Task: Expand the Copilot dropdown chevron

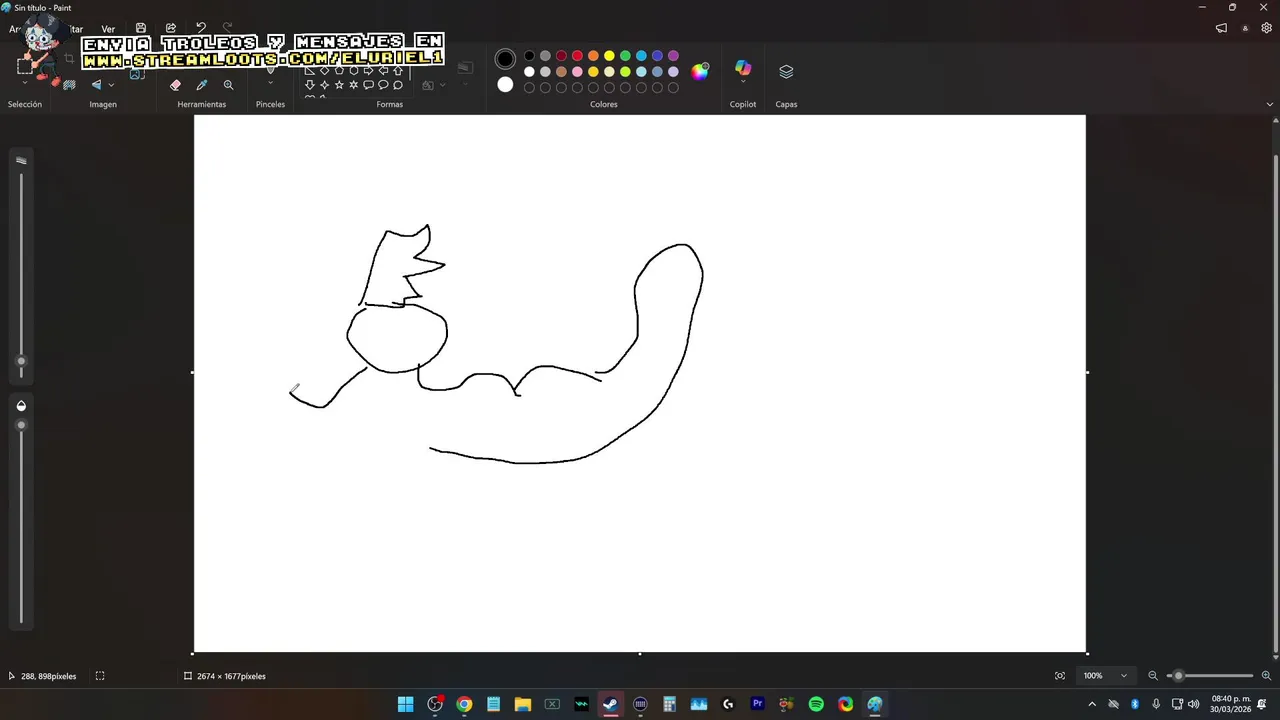Action: pyautogui.click(x=743, y=83)
